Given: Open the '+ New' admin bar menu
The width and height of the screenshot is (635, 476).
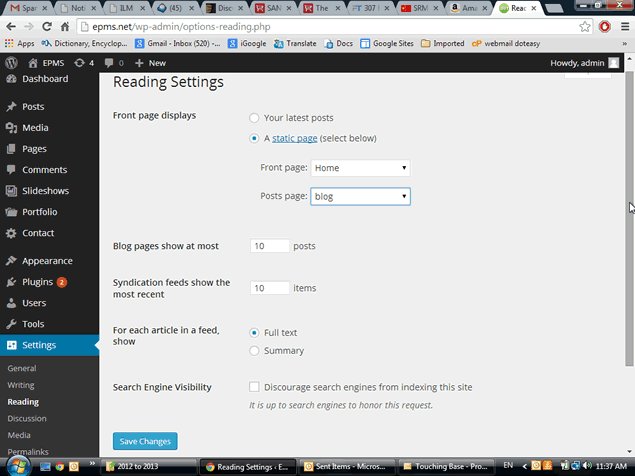Looking at the screenshot, I should click(x=150, y=63).
